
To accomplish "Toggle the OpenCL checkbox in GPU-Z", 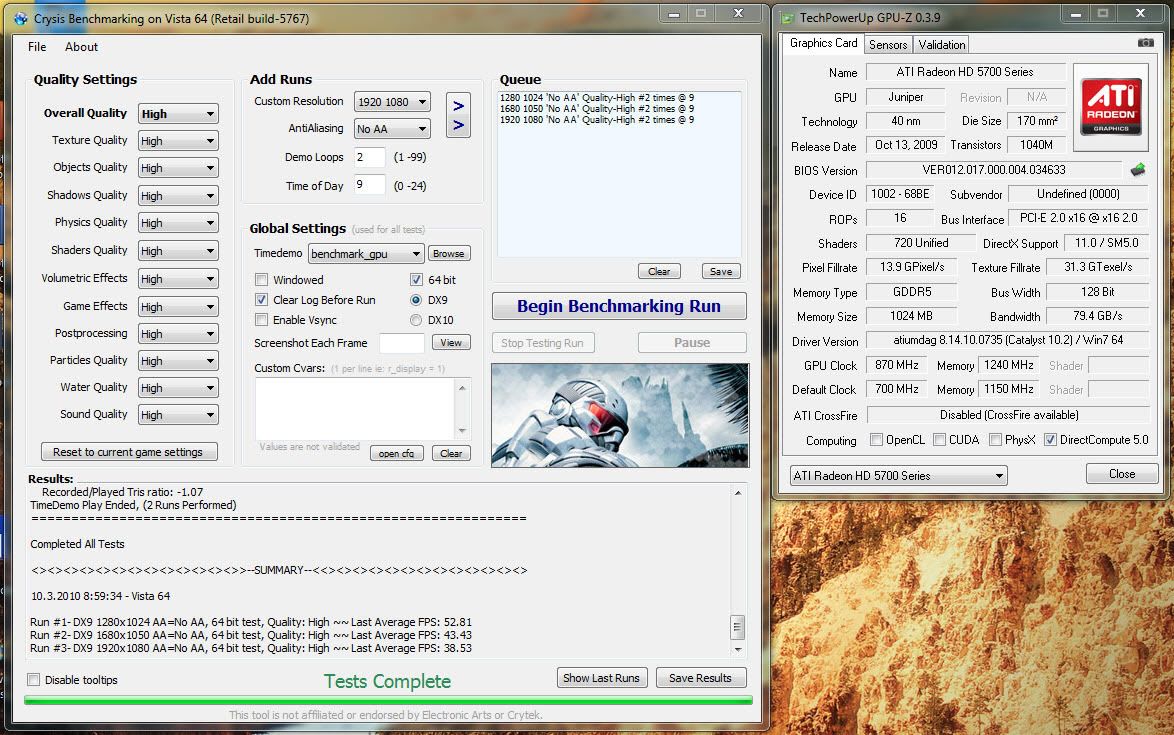I will [x=876, y=440].
